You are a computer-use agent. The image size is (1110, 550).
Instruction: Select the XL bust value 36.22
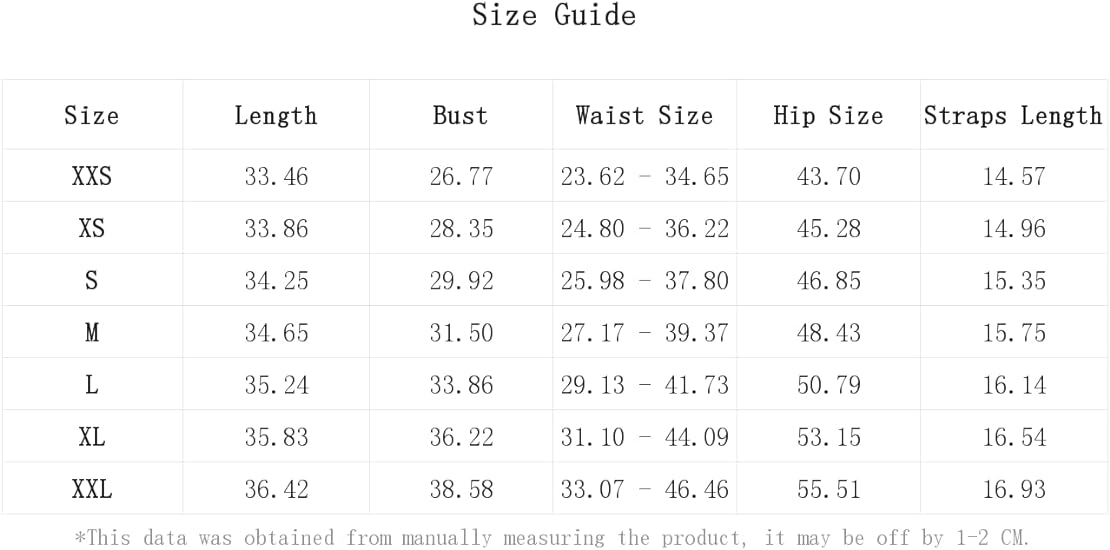pos(461,437)
